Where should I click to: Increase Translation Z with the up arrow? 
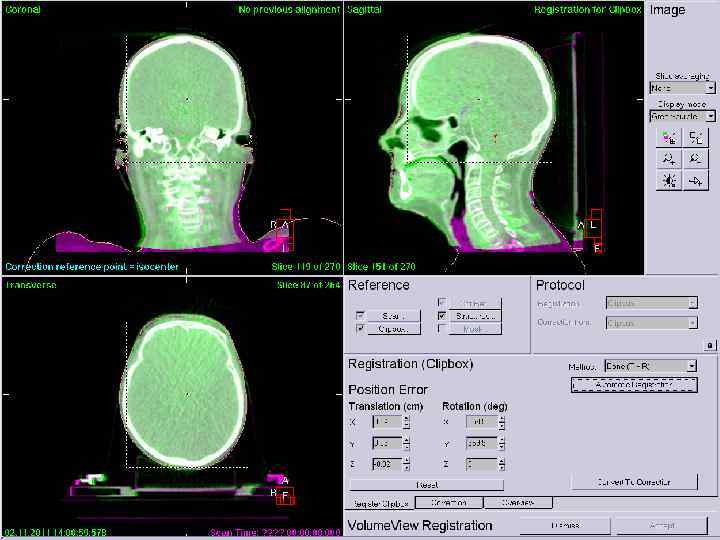click(x=406, y=461)
